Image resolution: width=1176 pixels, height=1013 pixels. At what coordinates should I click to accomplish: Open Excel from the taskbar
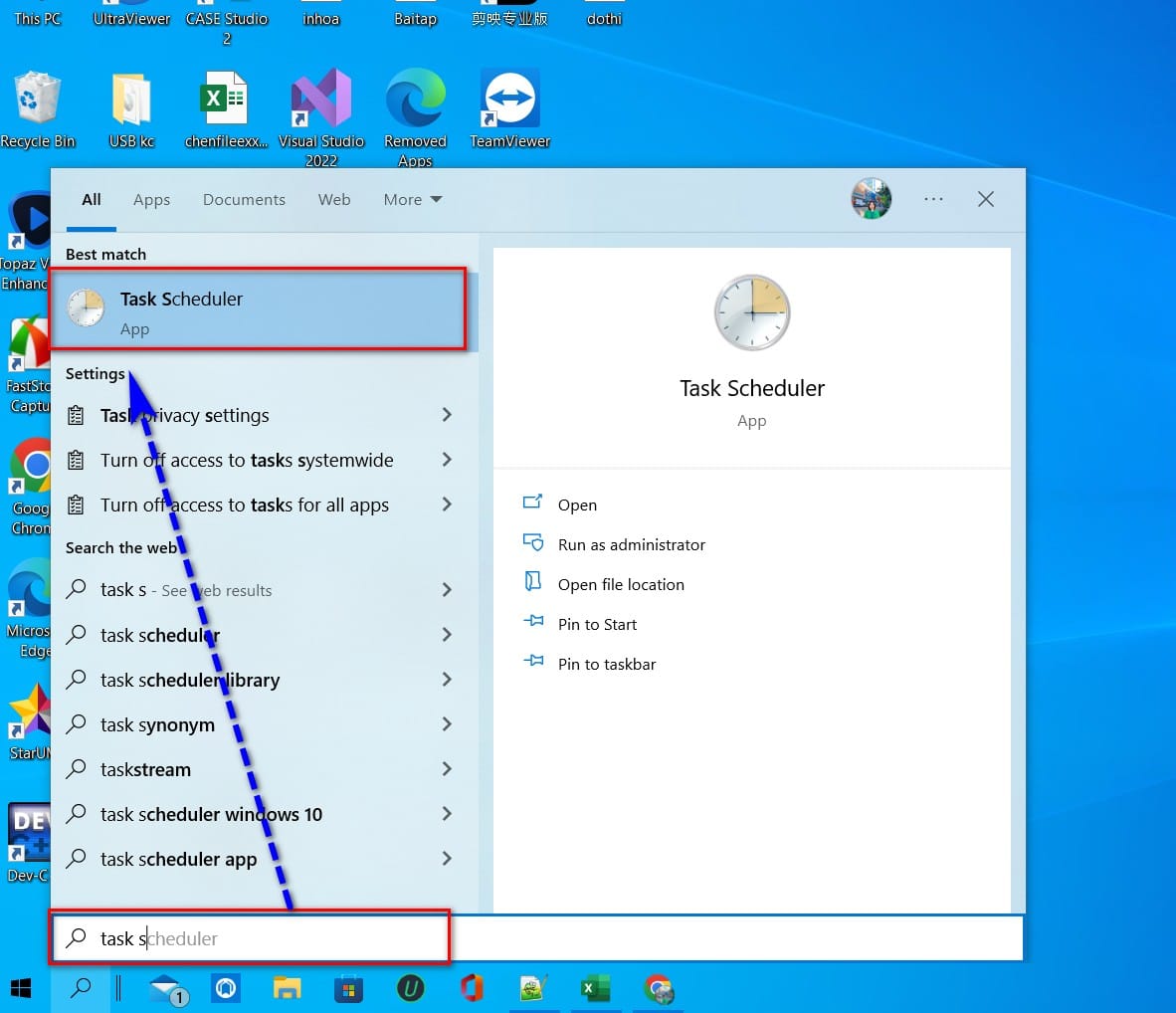pos(596,989)
